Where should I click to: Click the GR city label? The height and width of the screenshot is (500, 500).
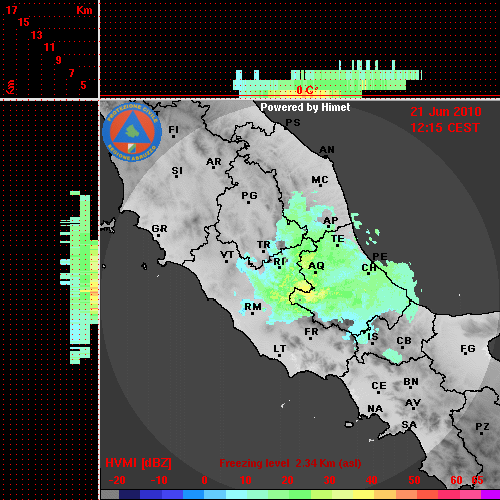159,229
